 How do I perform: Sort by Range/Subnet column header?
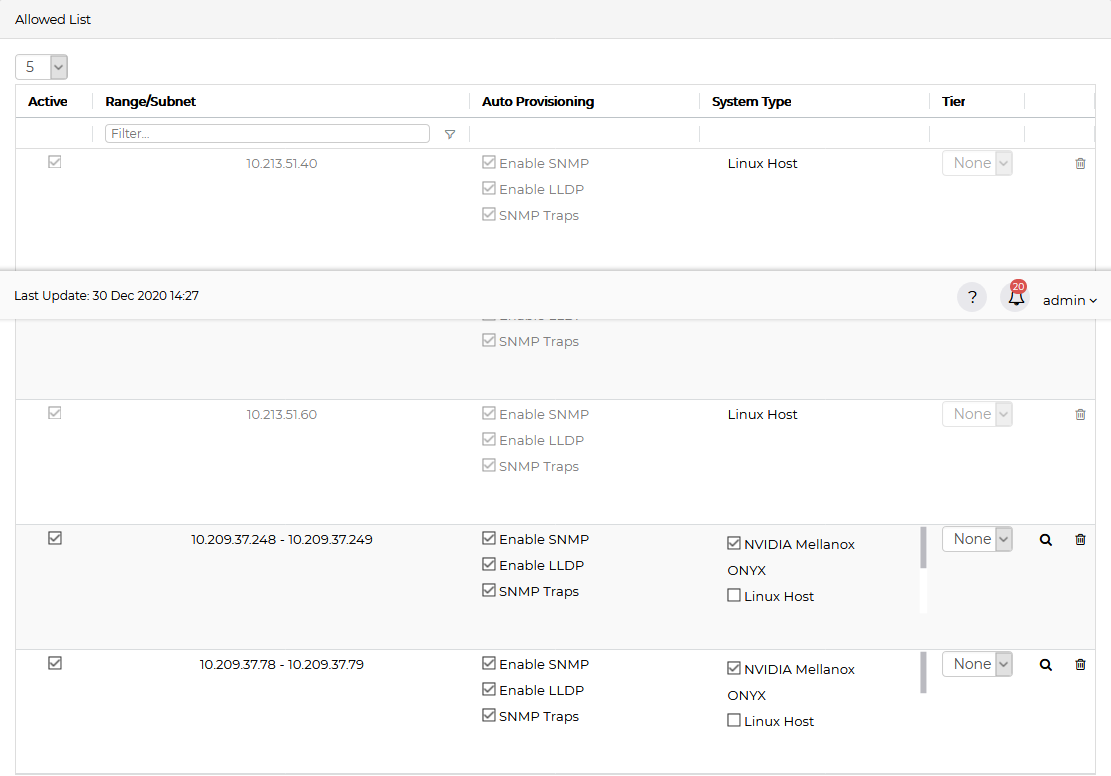pyautogui.click(x=151, y=102)
